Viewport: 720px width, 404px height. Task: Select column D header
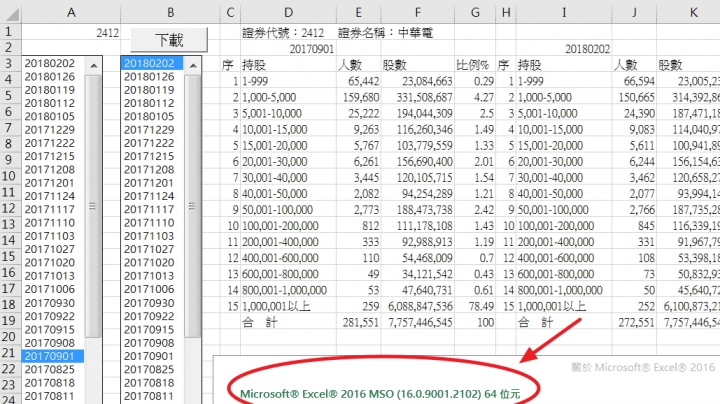[x=288, y=13]
